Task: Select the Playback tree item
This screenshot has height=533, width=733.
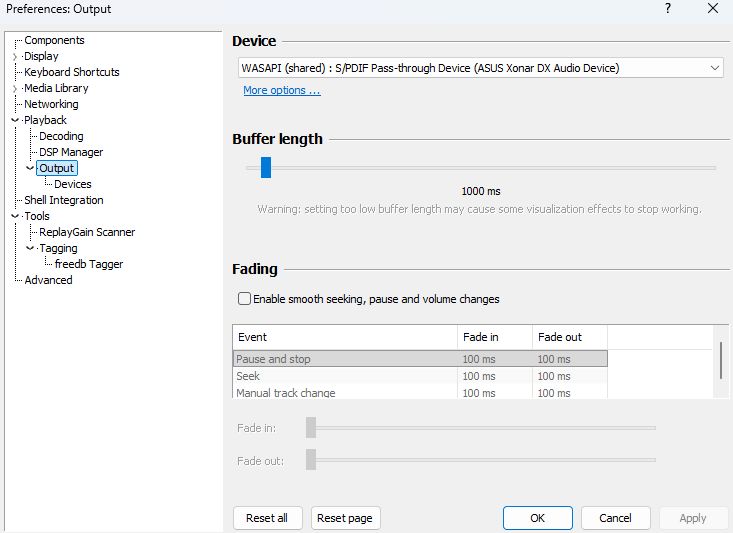Action: point(45,120)
